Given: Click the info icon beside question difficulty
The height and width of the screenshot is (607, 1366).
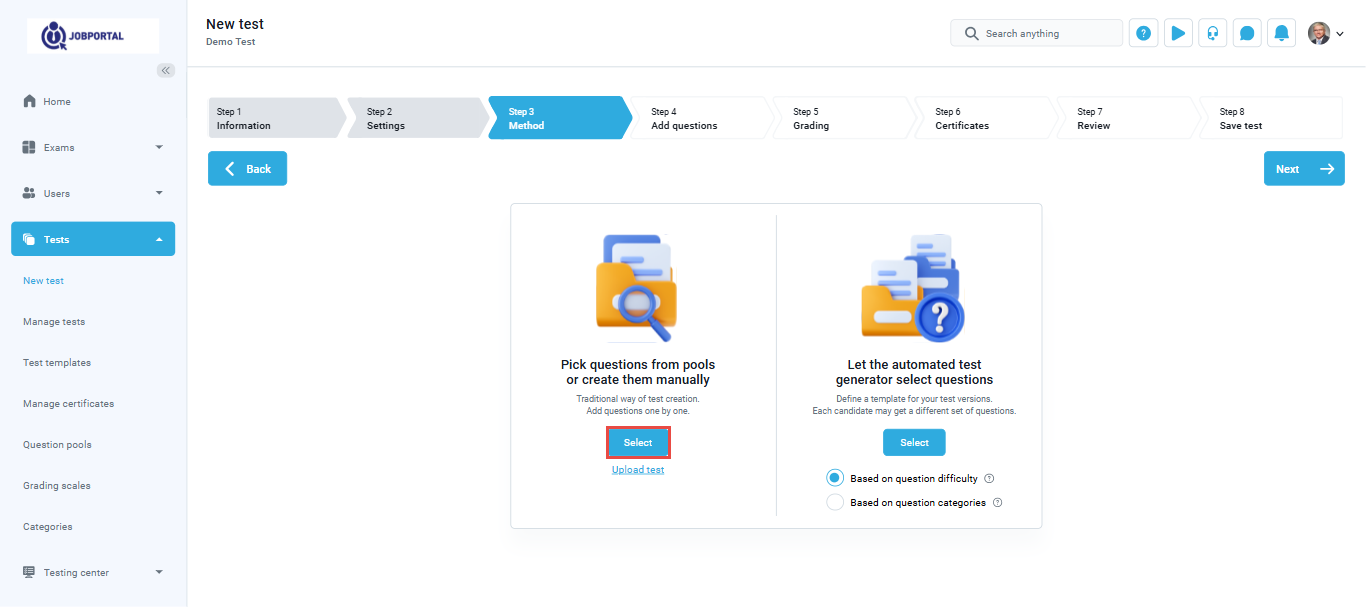Looking at the screenshot, I should [x=989, y=478].
